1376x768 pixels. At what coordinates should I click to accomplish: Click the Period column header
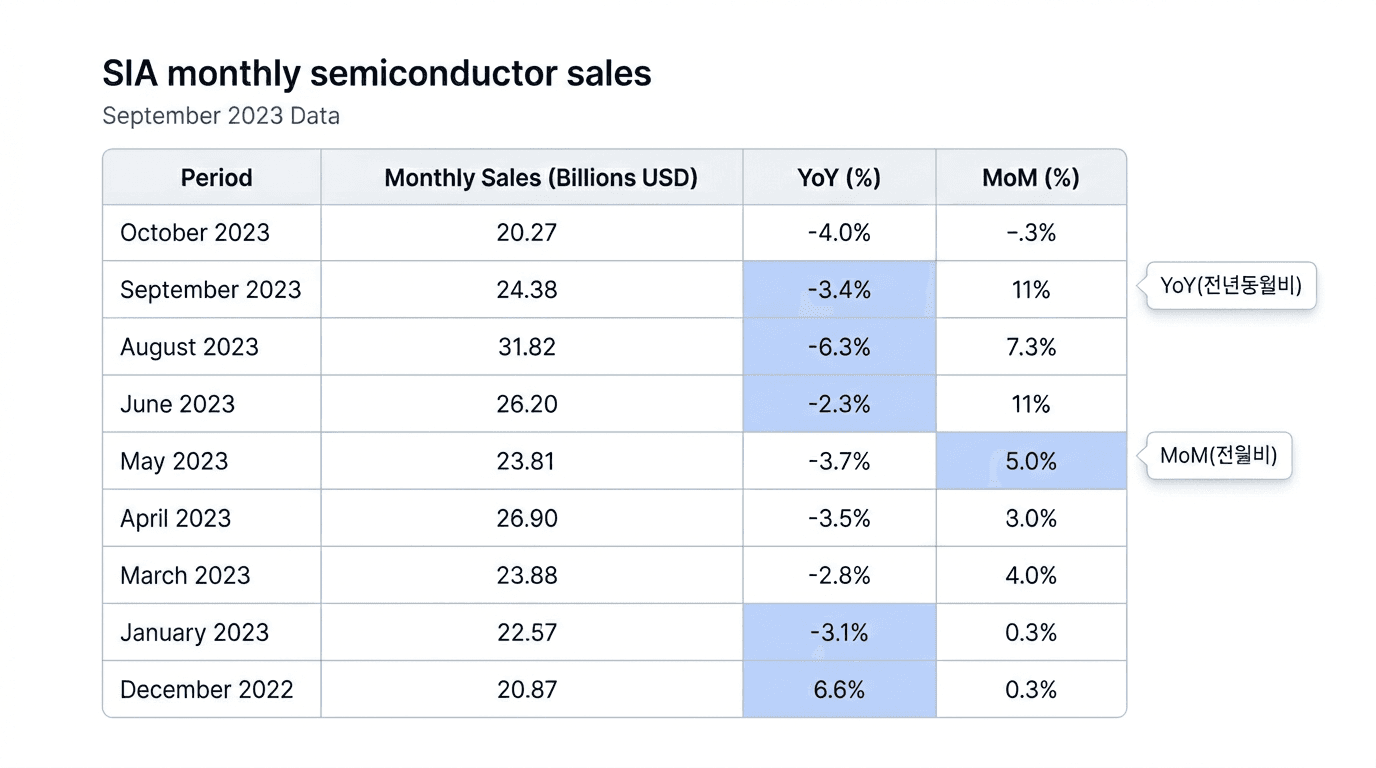(216, 178)
